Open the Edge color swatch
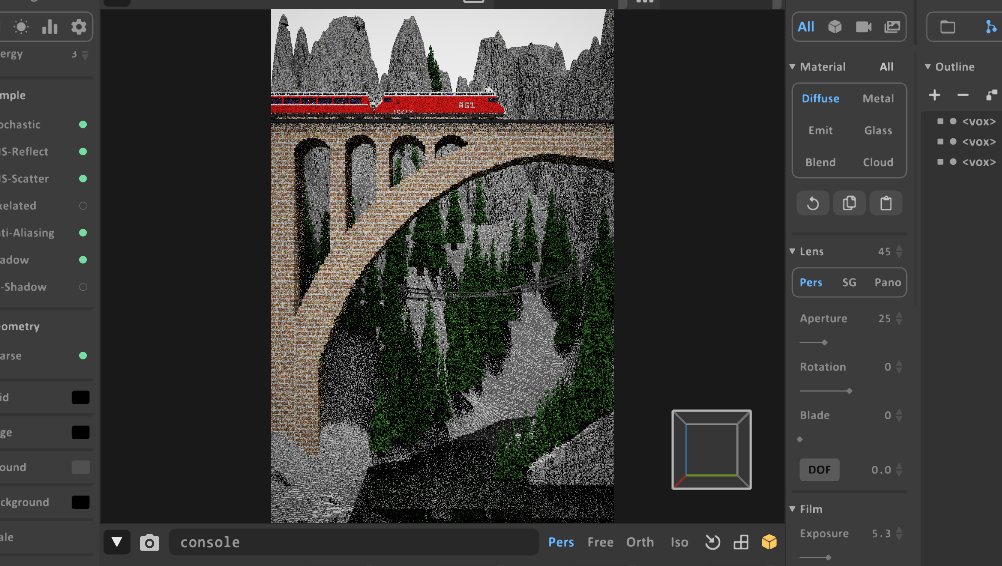 81,432
